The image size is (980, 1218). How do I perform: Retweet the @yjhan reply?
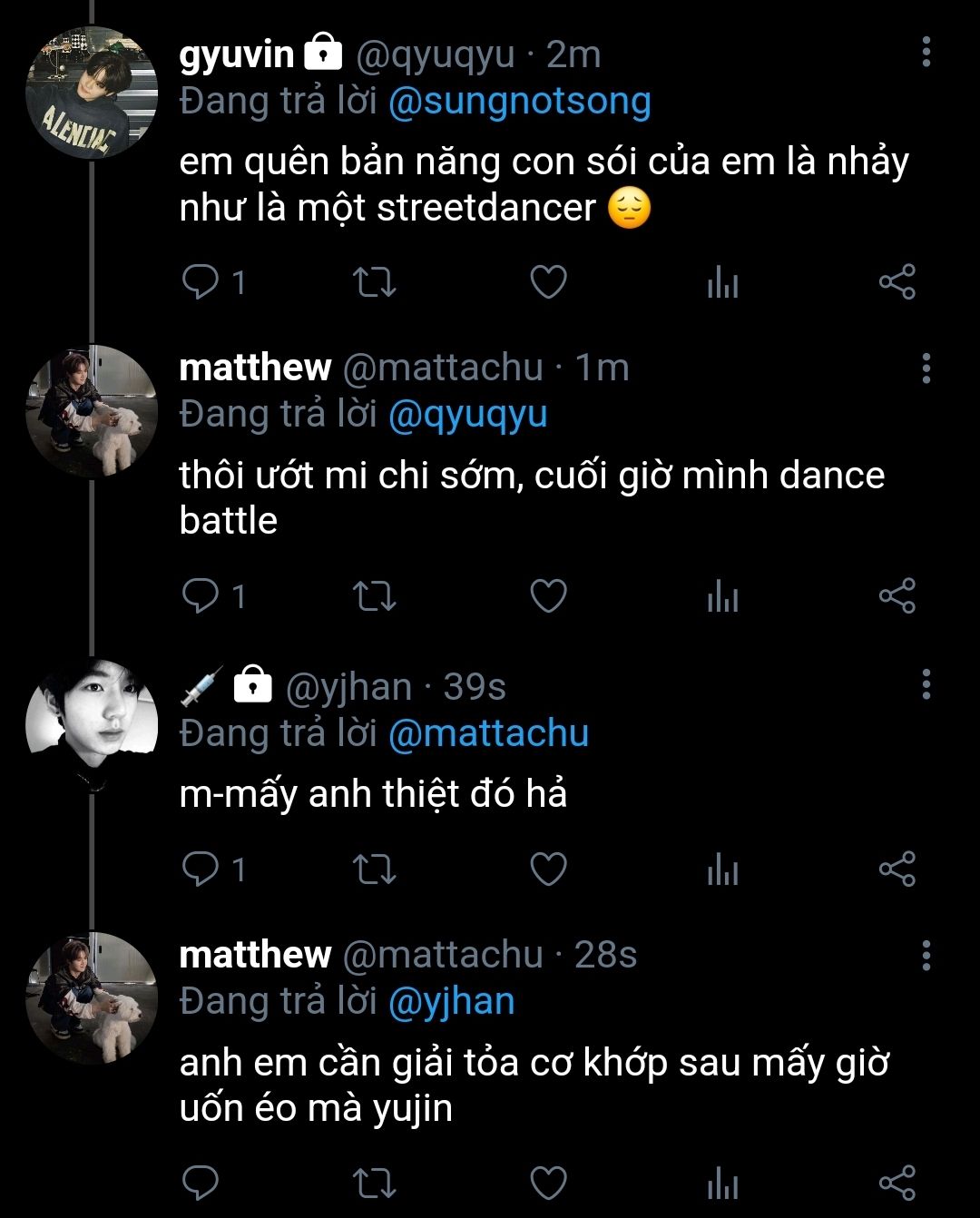374,869
